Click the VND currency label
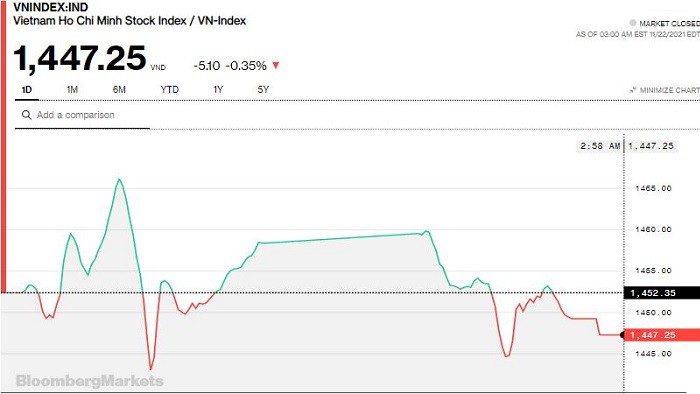 pos(158,67)
